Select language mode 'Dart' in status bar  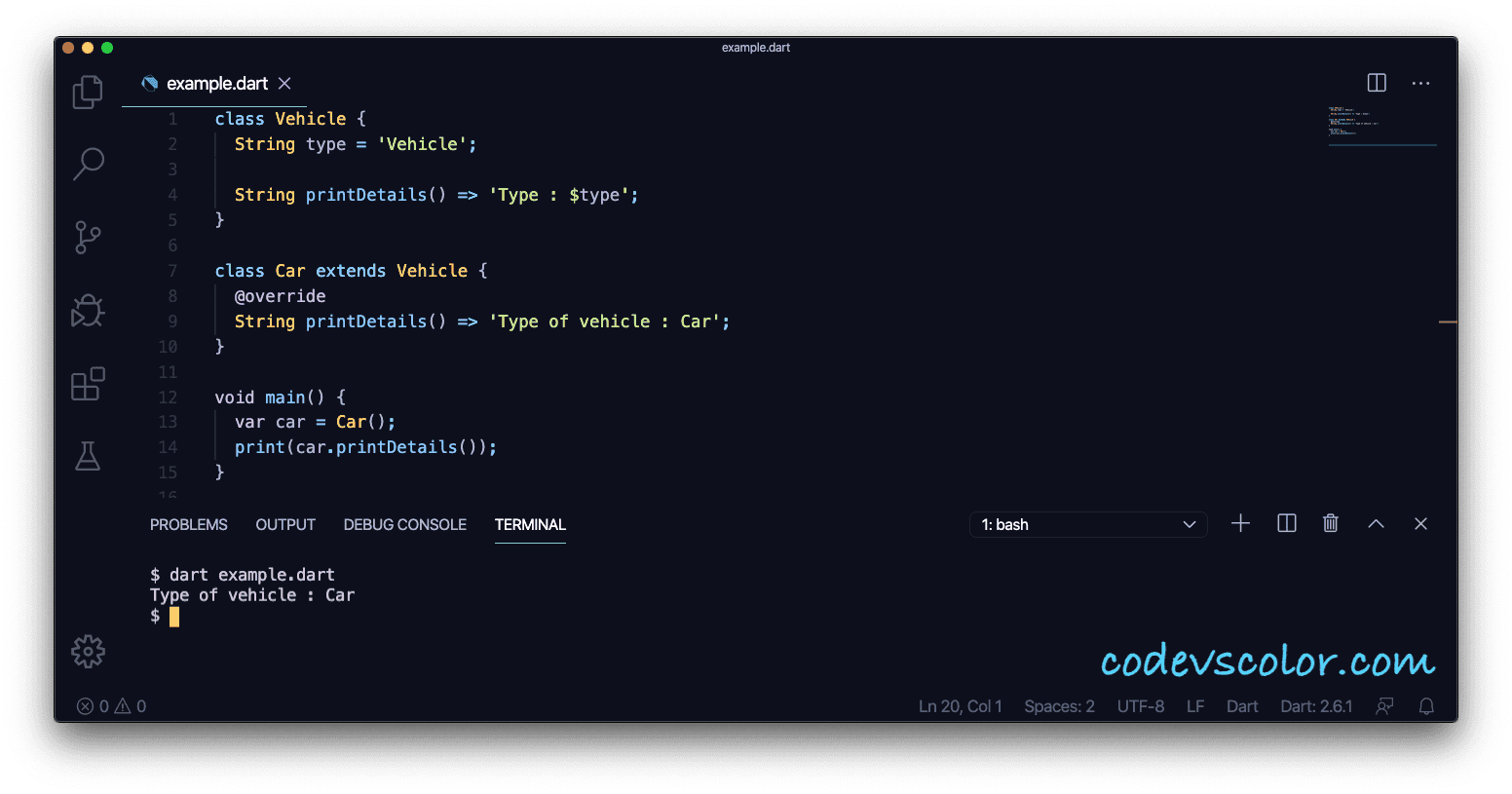tap(1242, 706)
